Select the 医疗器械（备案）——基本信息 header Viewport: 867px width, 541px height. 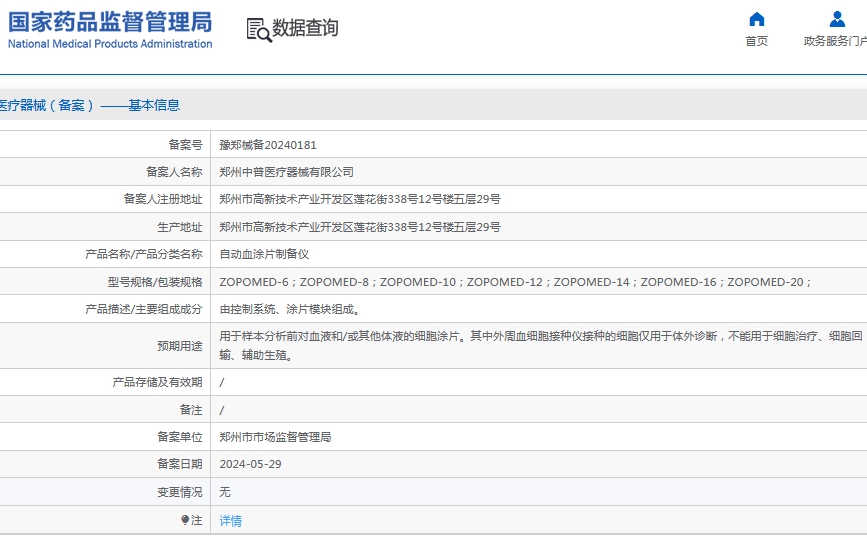[90, 105]
